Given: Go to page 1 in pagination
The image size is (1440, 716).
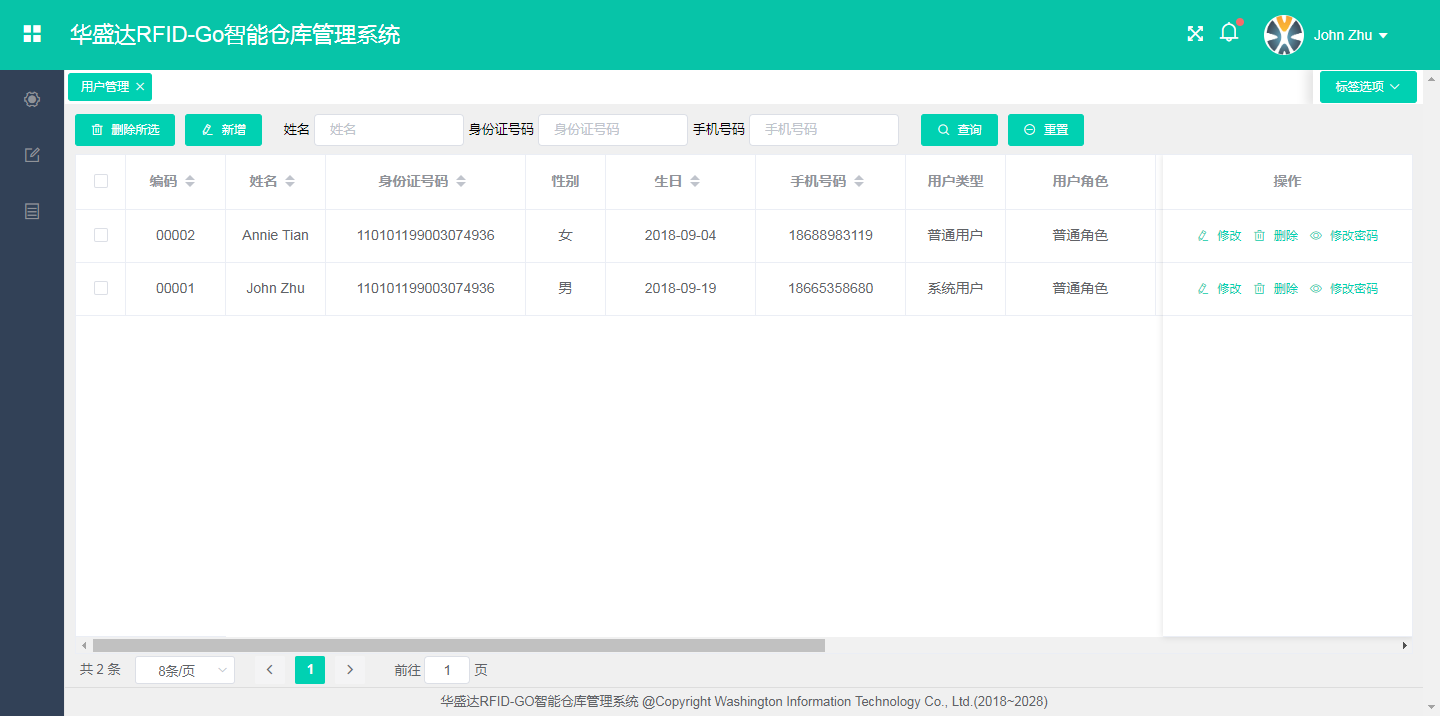Looking at the screenshot, I should 310,670.
